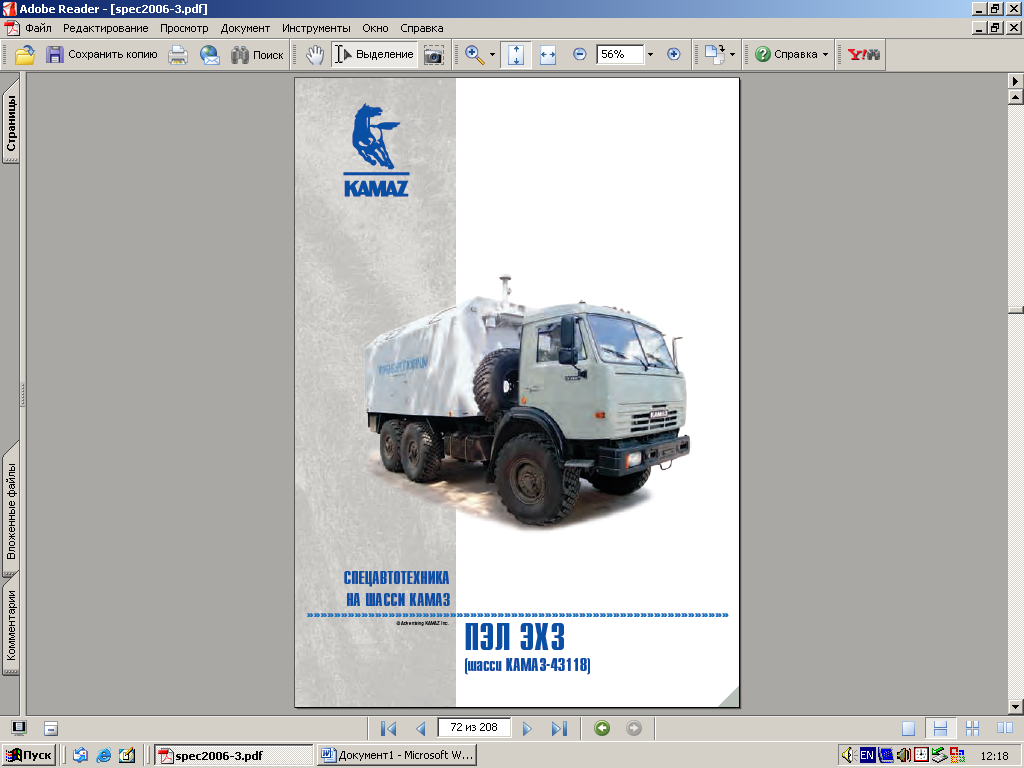Click the Yahoo search toolbar icon
Screen dimensions: 1024x768
[x=863, y=55]
